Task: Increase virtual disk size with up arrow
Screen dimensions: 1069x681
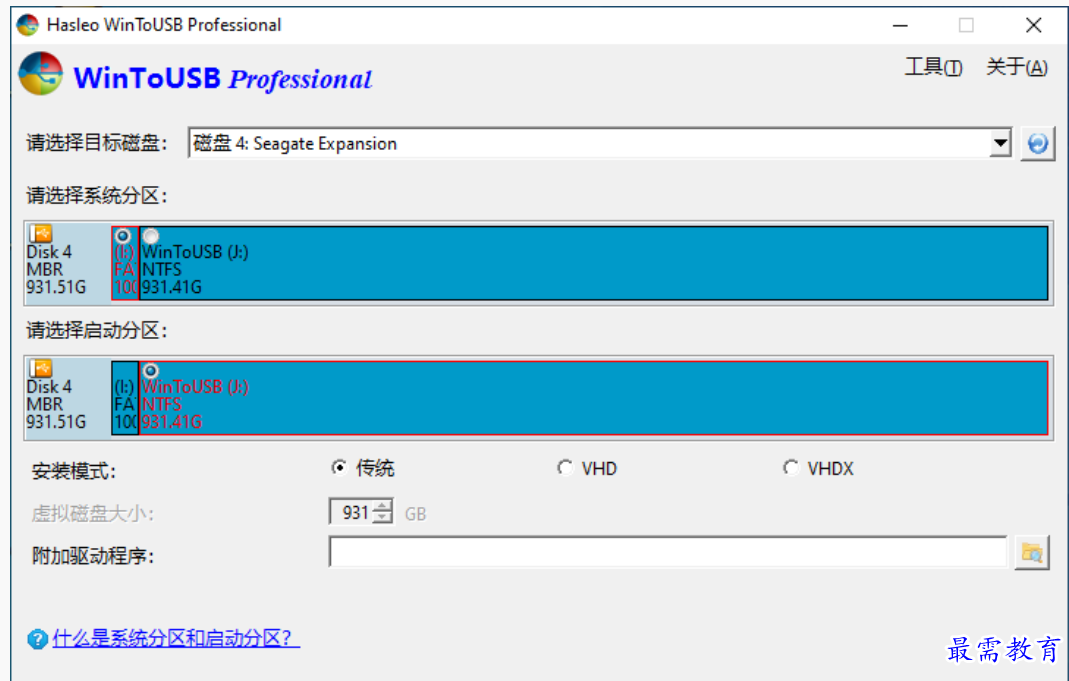Action: pos(383,506)
